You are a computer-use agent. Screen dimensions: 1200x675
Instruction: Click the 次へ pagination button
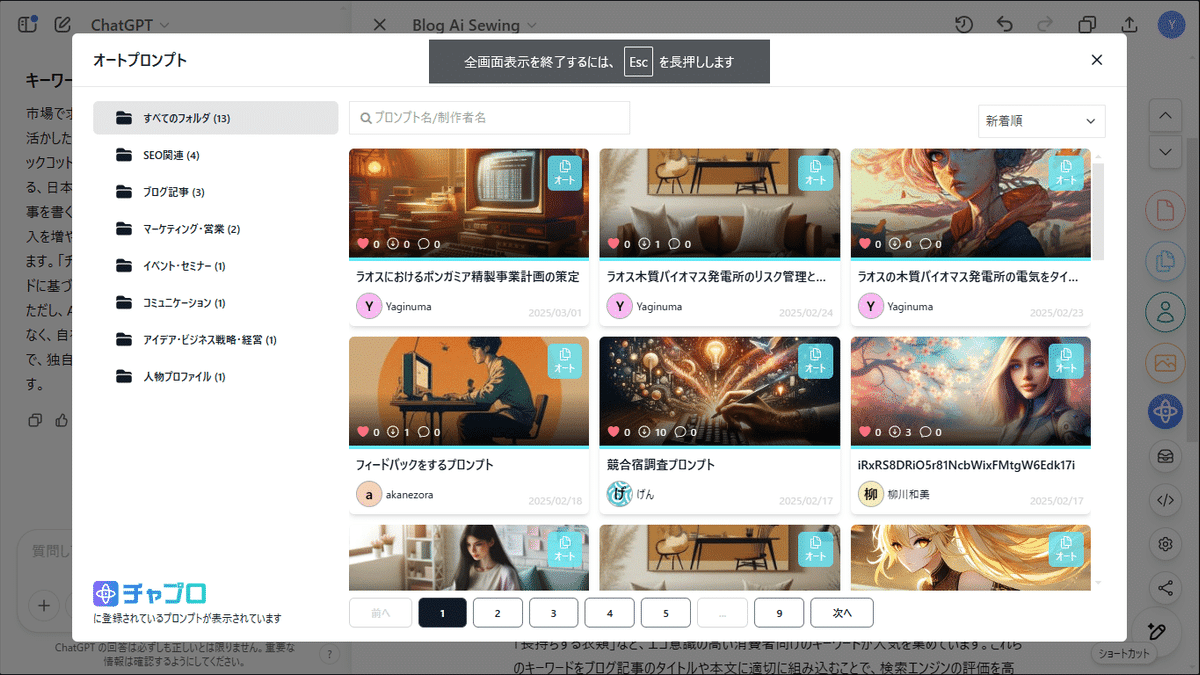point(841,612)
